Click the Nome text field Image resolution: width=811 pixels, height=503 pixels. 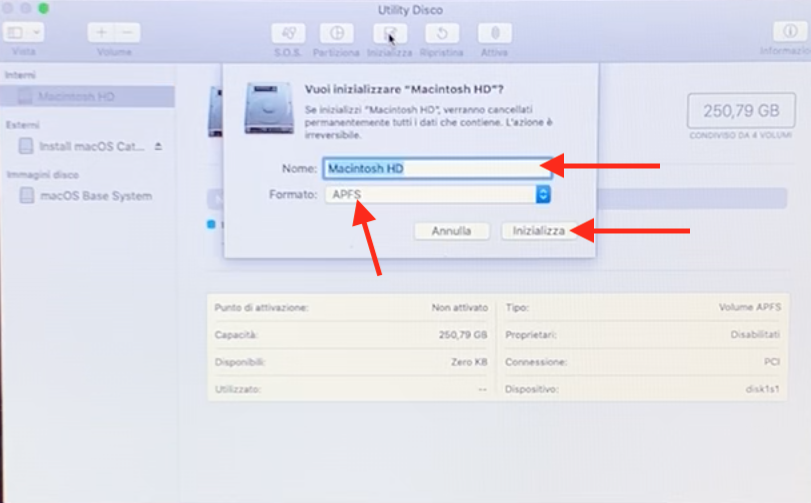point(438,169)
